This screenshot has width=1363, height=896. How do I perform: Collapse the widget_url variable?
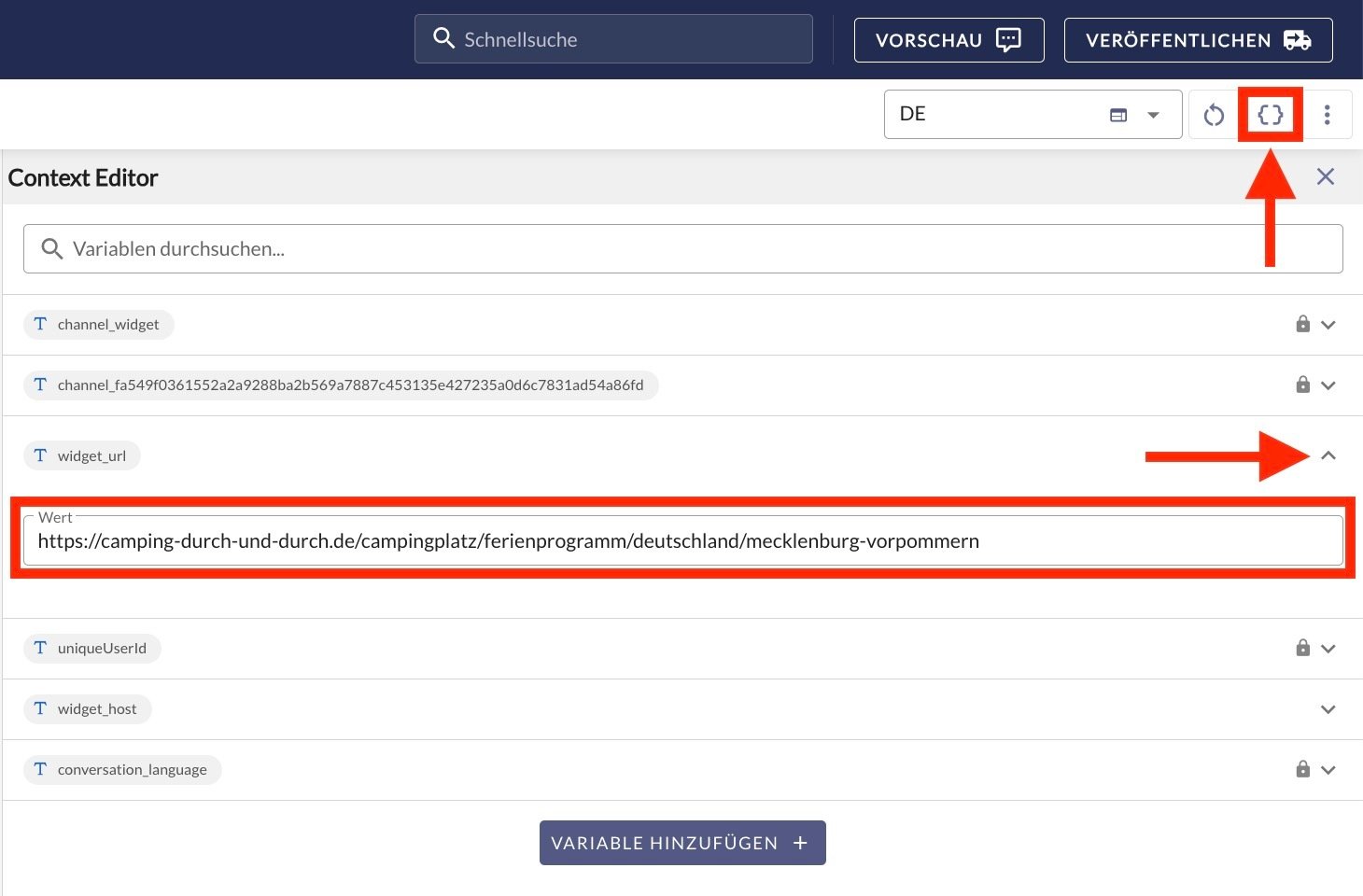[x=1328, y=455]
